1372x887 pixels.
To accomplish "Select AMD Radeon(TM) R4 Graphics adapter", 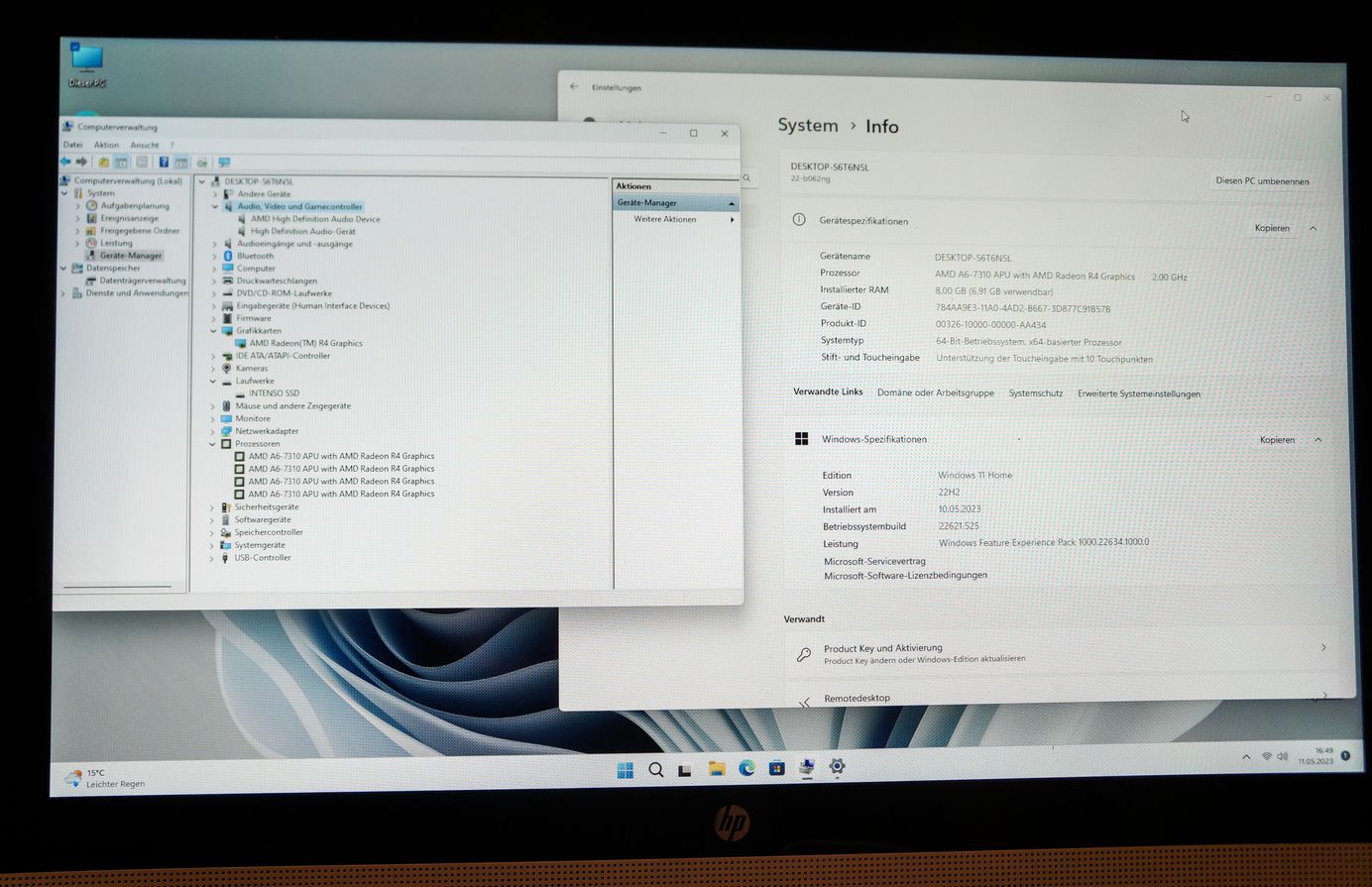I will click(305, 343).
